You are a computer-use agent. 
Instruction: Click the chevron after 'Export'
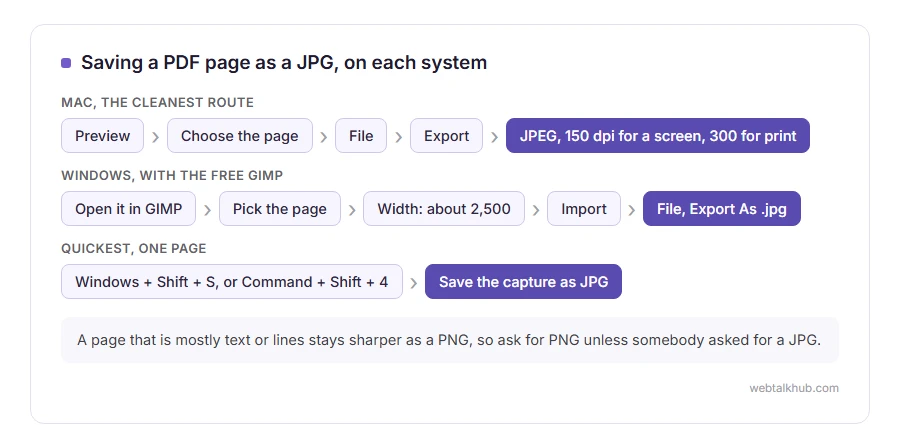[x=494, y=137]
